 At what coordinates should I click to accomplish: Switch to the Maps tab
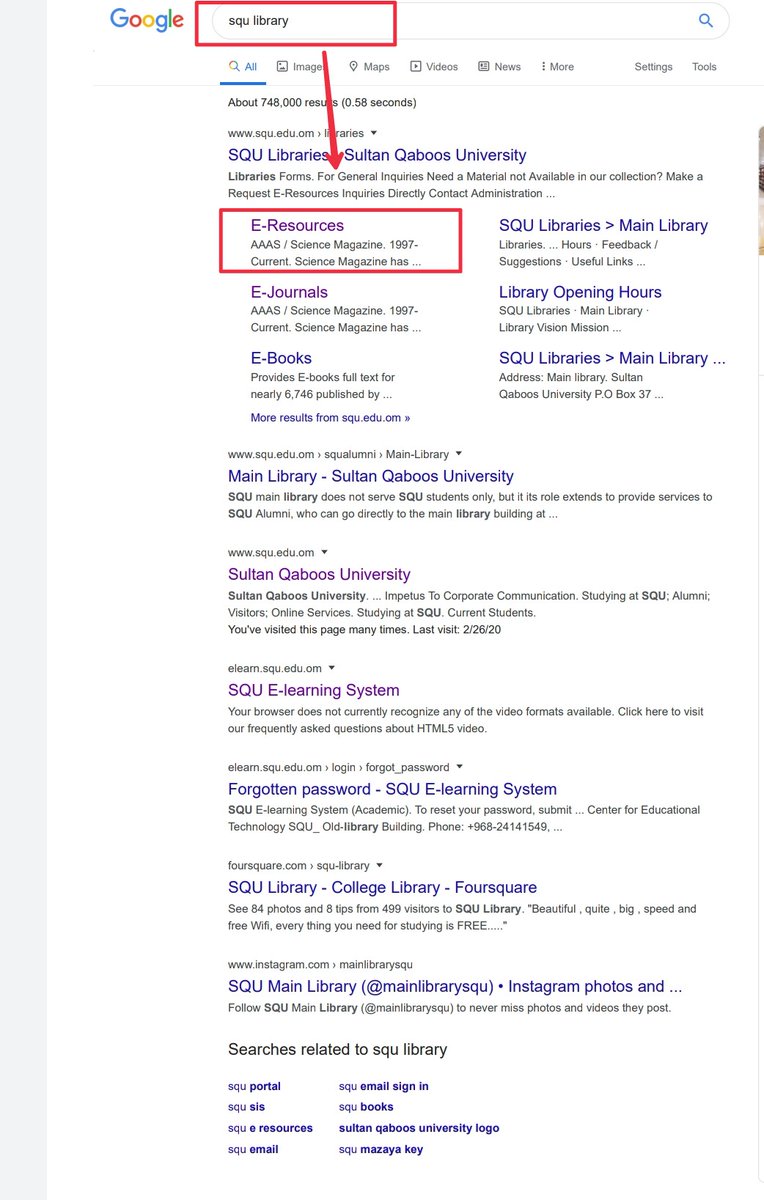tap(369, 67)
